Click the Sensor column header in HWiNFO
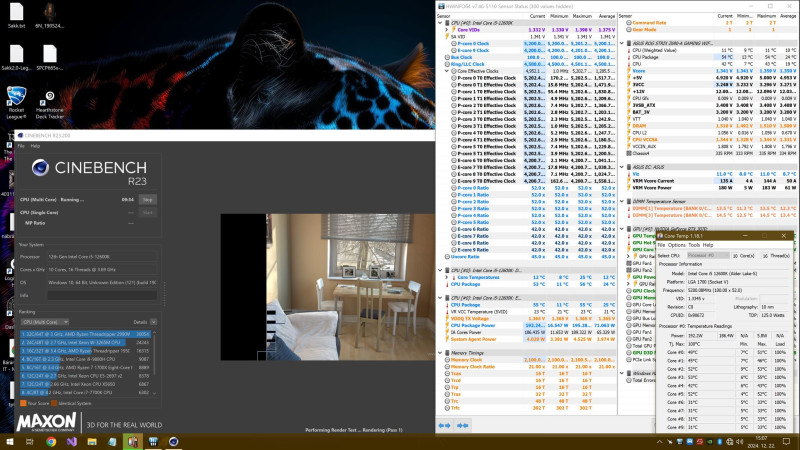 443,16
